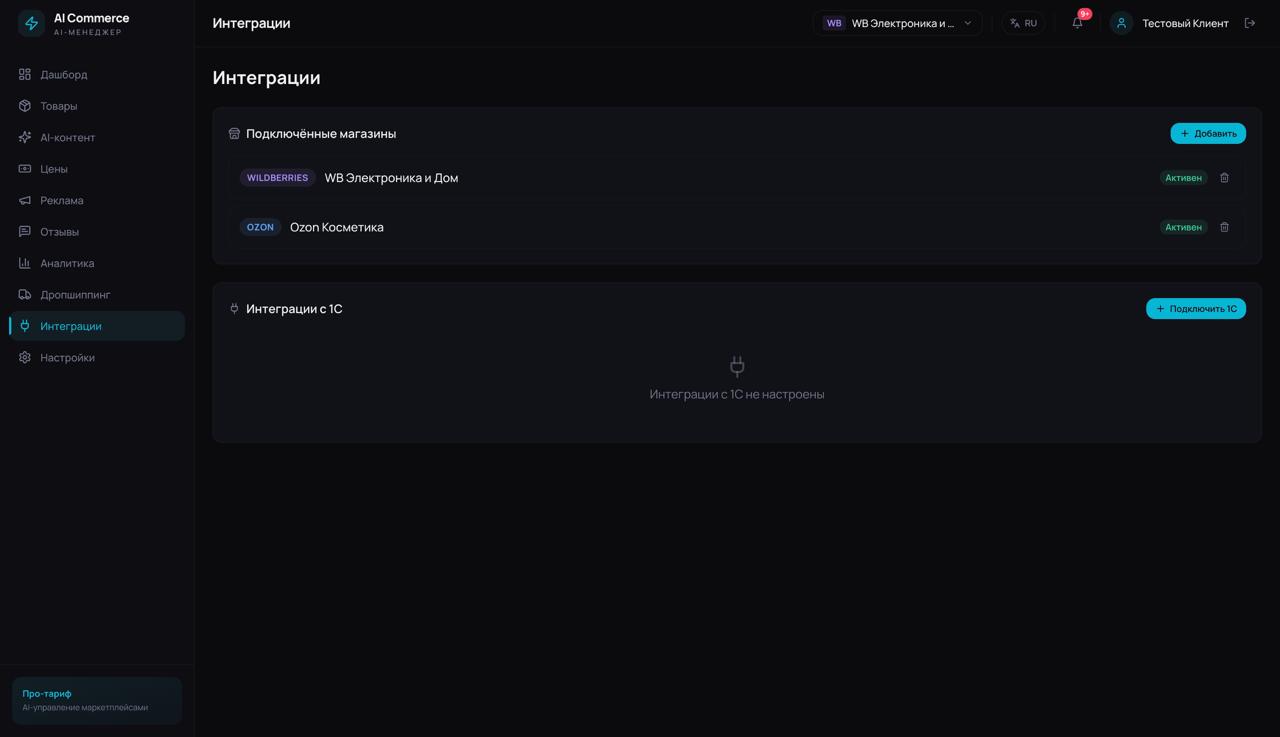1280x737 pixels.
Task: Click the AI Commerce lightning logo
Action: click(x=31, y=23)
